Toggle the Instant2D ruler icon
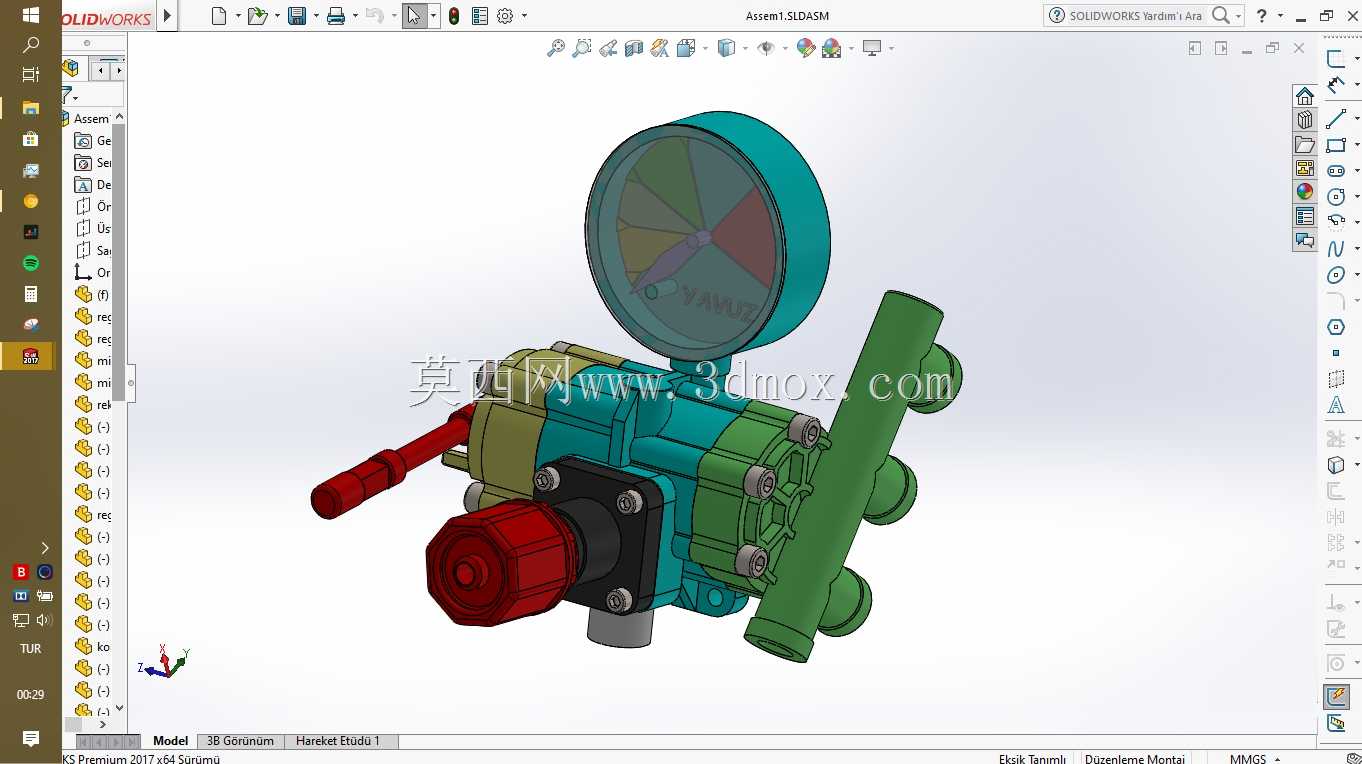1362x764 pixels. point(1336,722)
